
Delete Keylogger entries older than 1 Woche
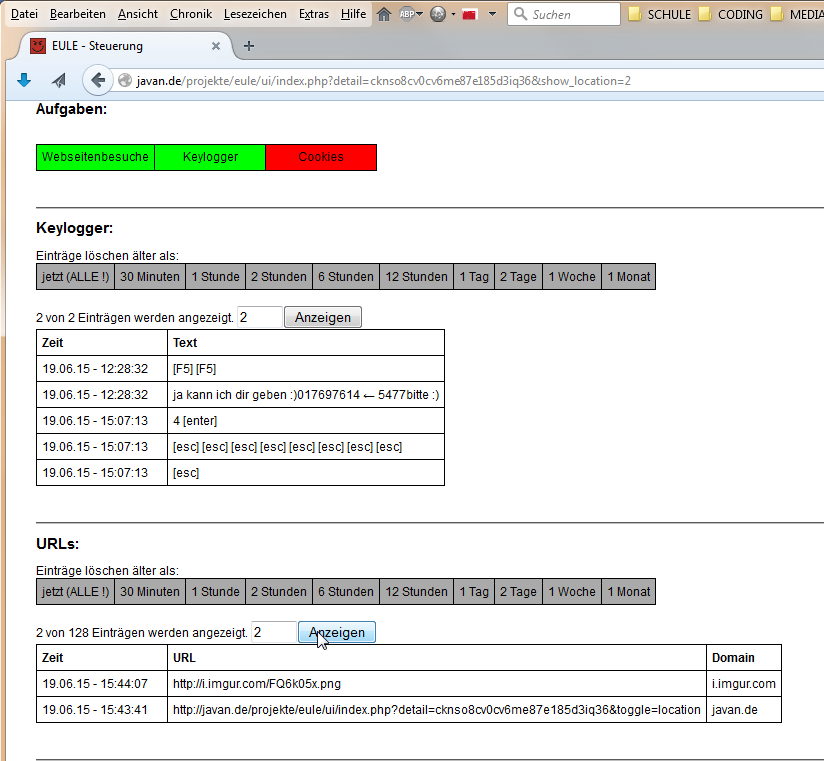572,276
